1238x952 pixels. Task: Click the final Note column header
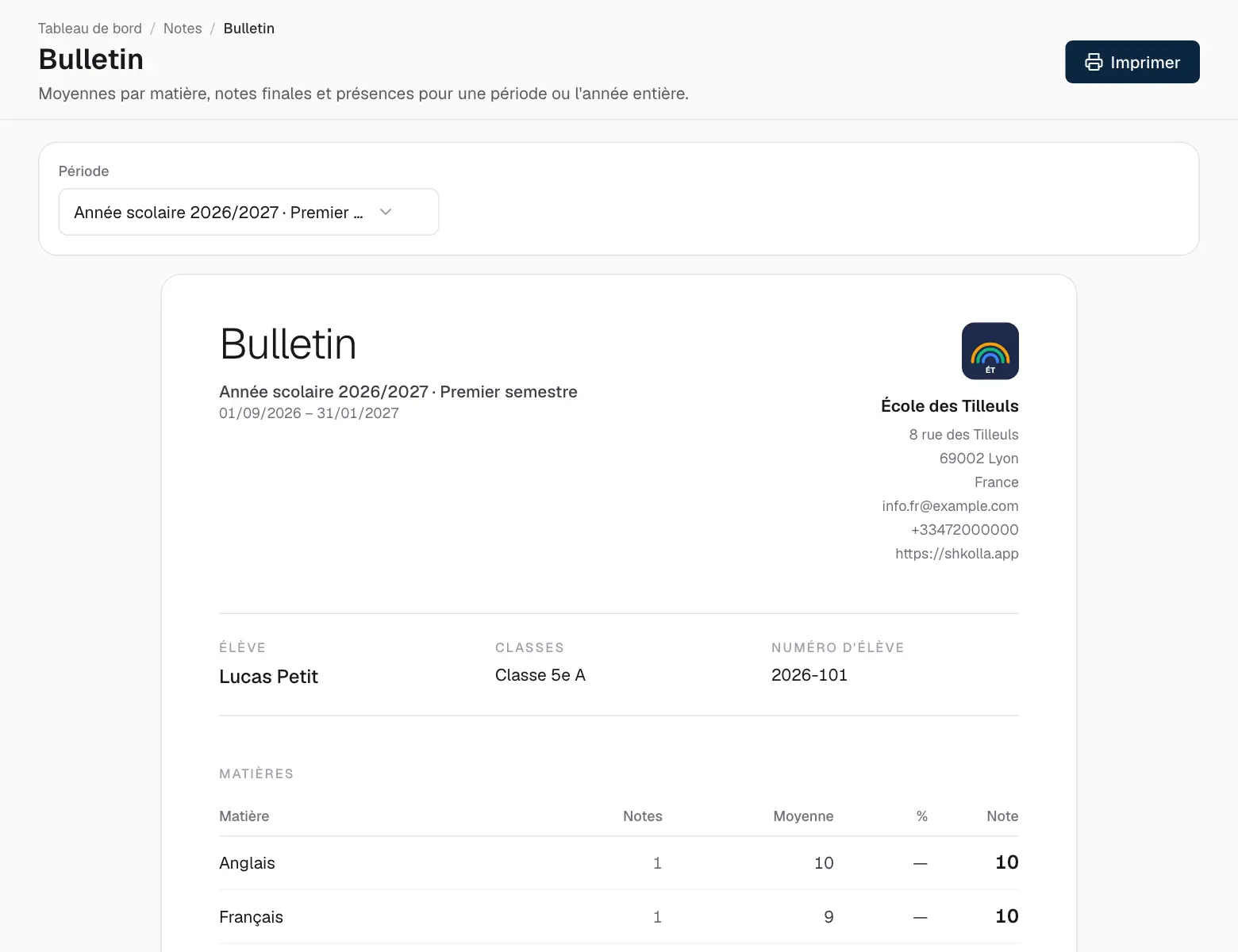[1002, 816]
